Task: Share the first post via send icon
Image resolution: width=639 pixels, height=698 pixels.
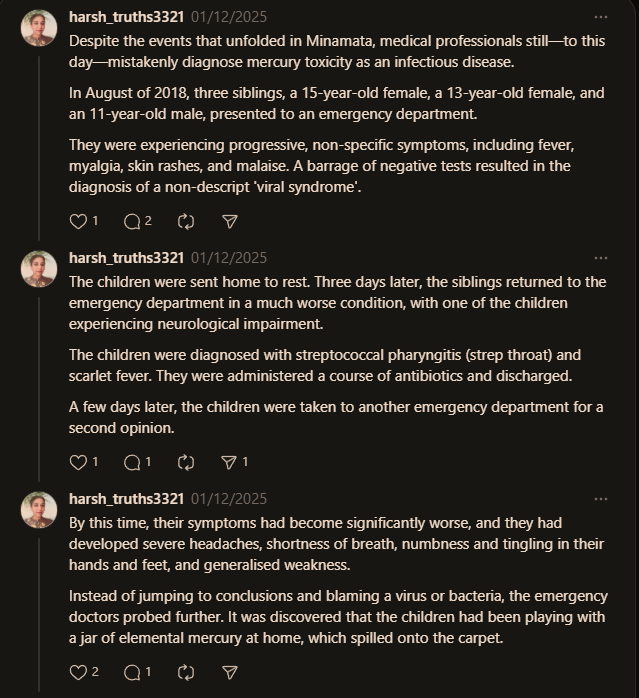Action: pyautogui.click(x=229, y=221)
